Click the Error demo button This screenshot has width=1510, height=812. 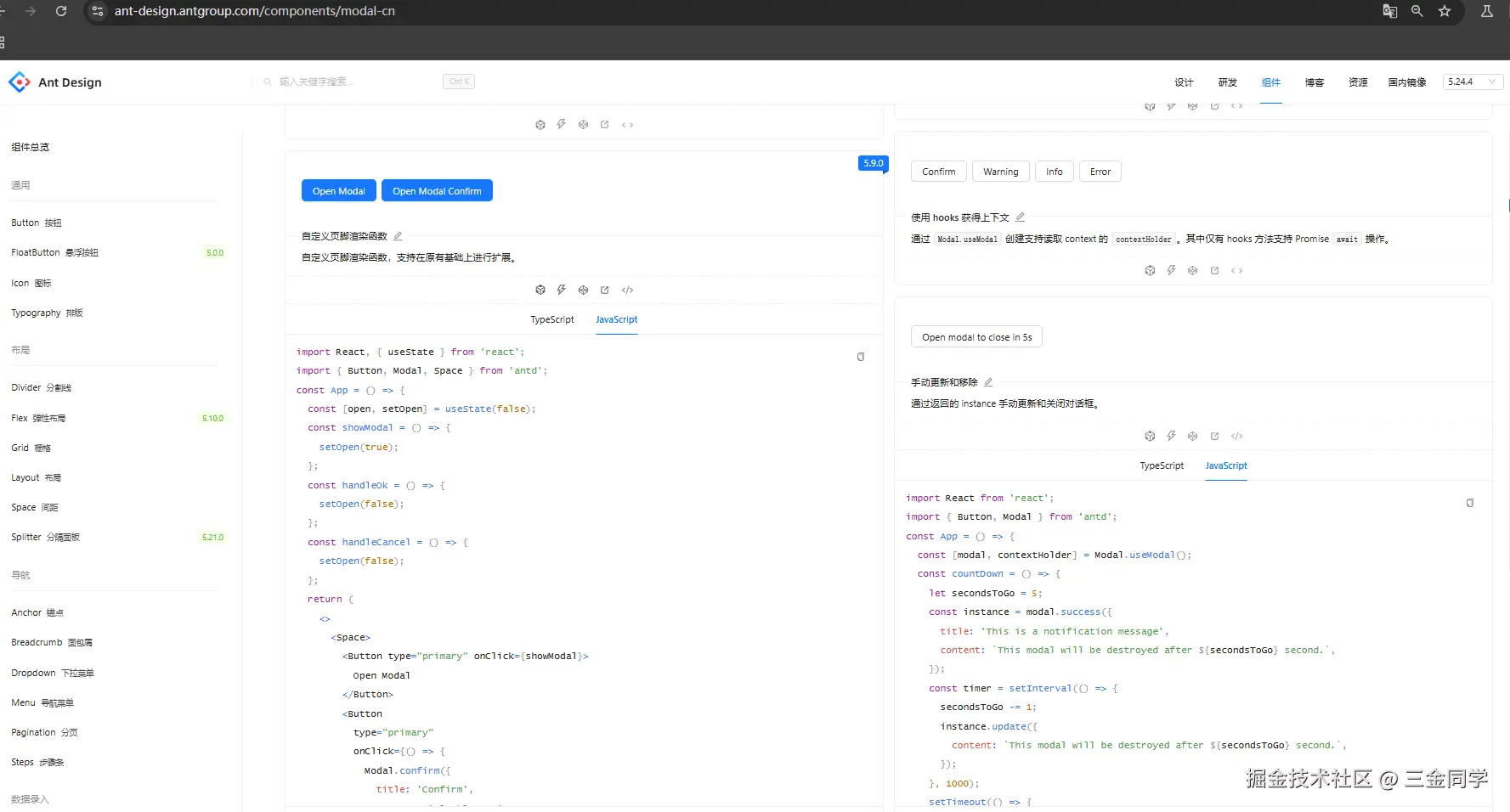point(1100,172)
